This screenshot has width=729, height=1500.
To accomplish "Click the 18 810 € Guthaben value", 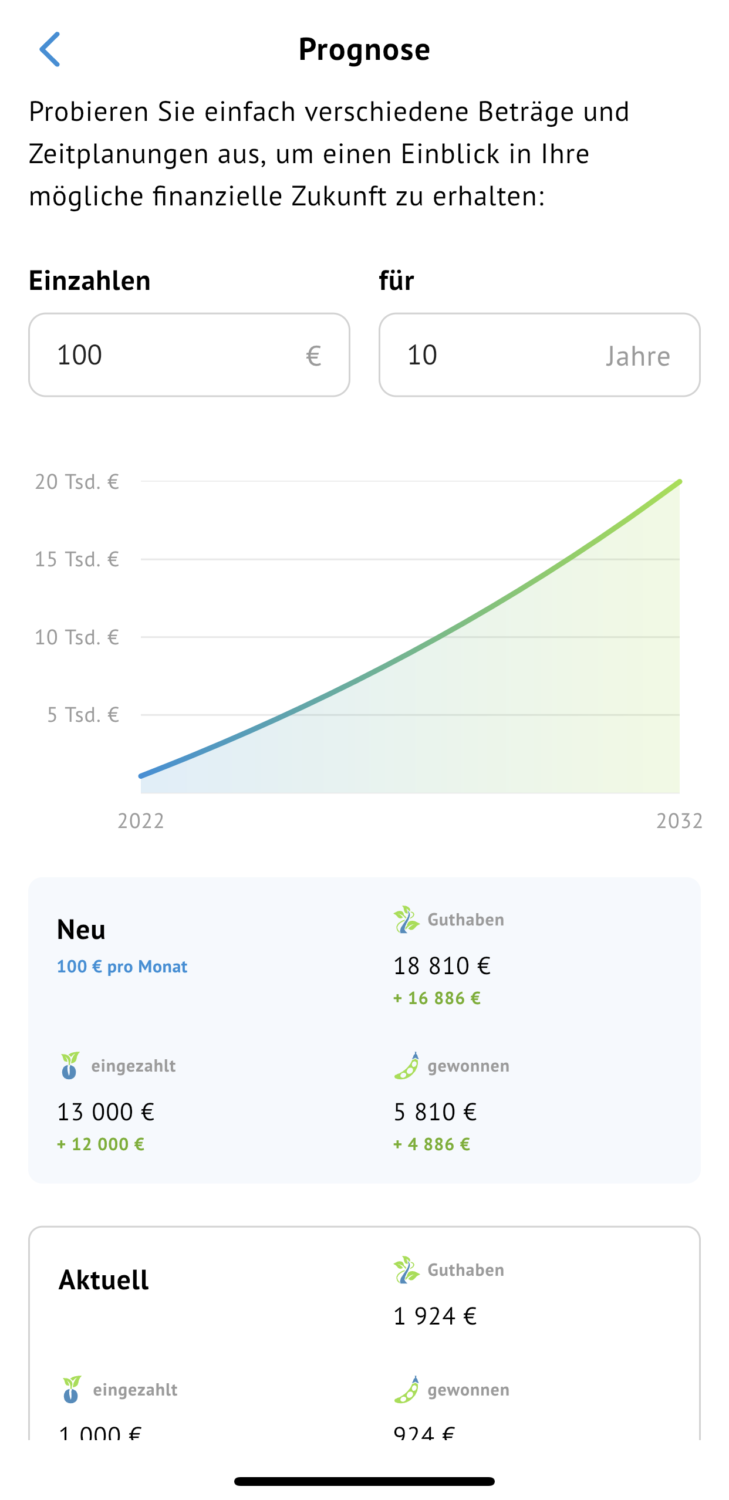I will pyautogui.click(x=442, y=966).
